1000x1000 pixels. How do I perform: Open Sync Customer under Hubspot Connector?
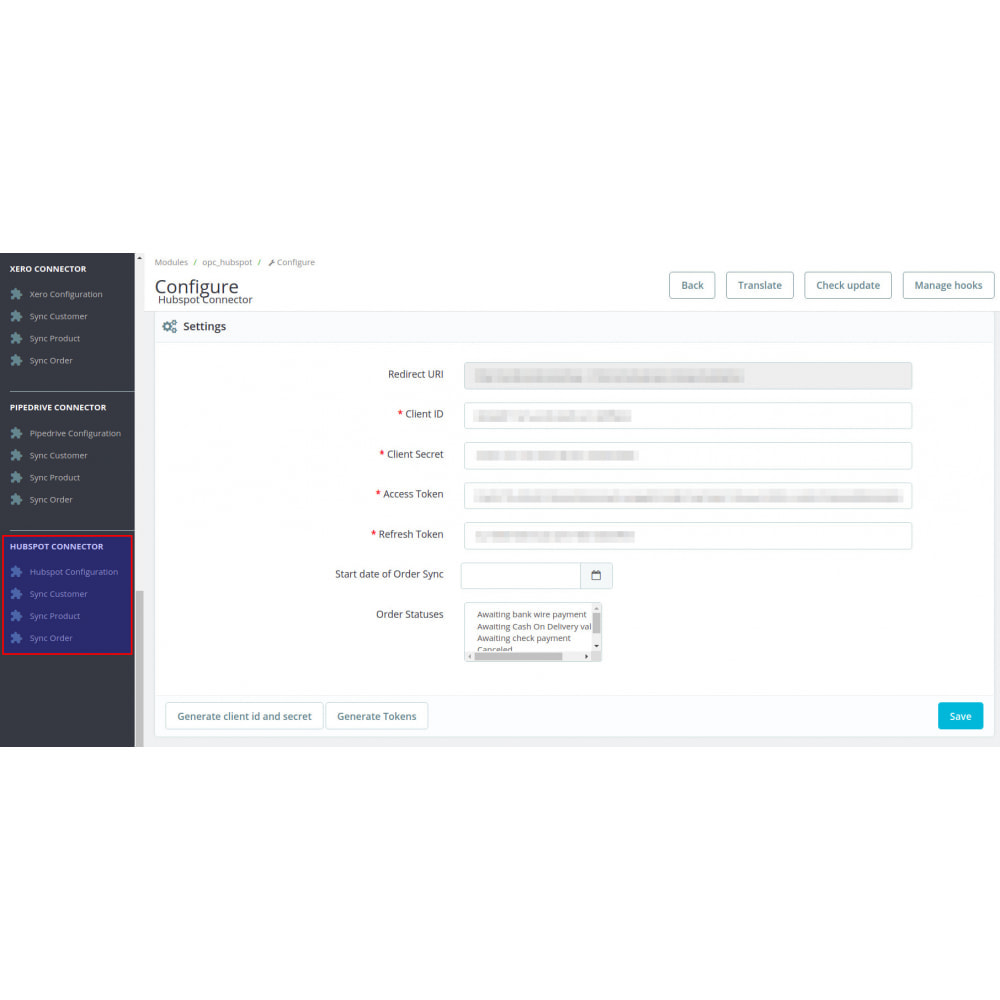58,594
